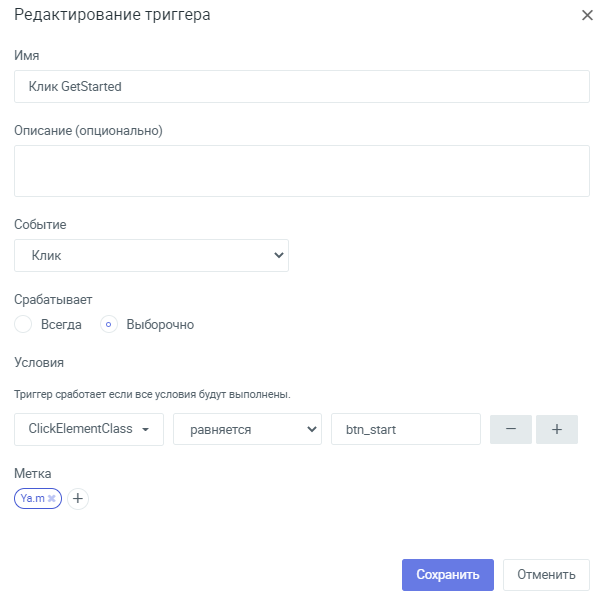Screen dimensions: 604x605
Task: Focus the empty Описание text area
Action: tap(302, 171)
